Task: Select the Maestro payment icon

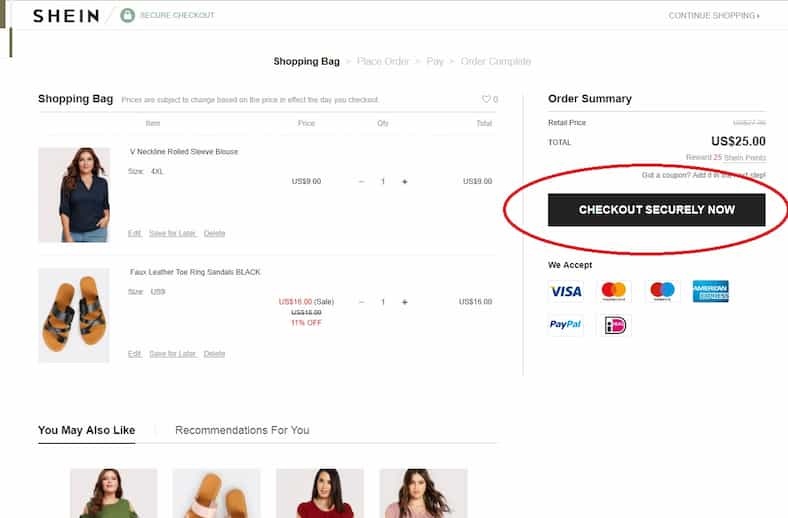Action: [662, 291]
